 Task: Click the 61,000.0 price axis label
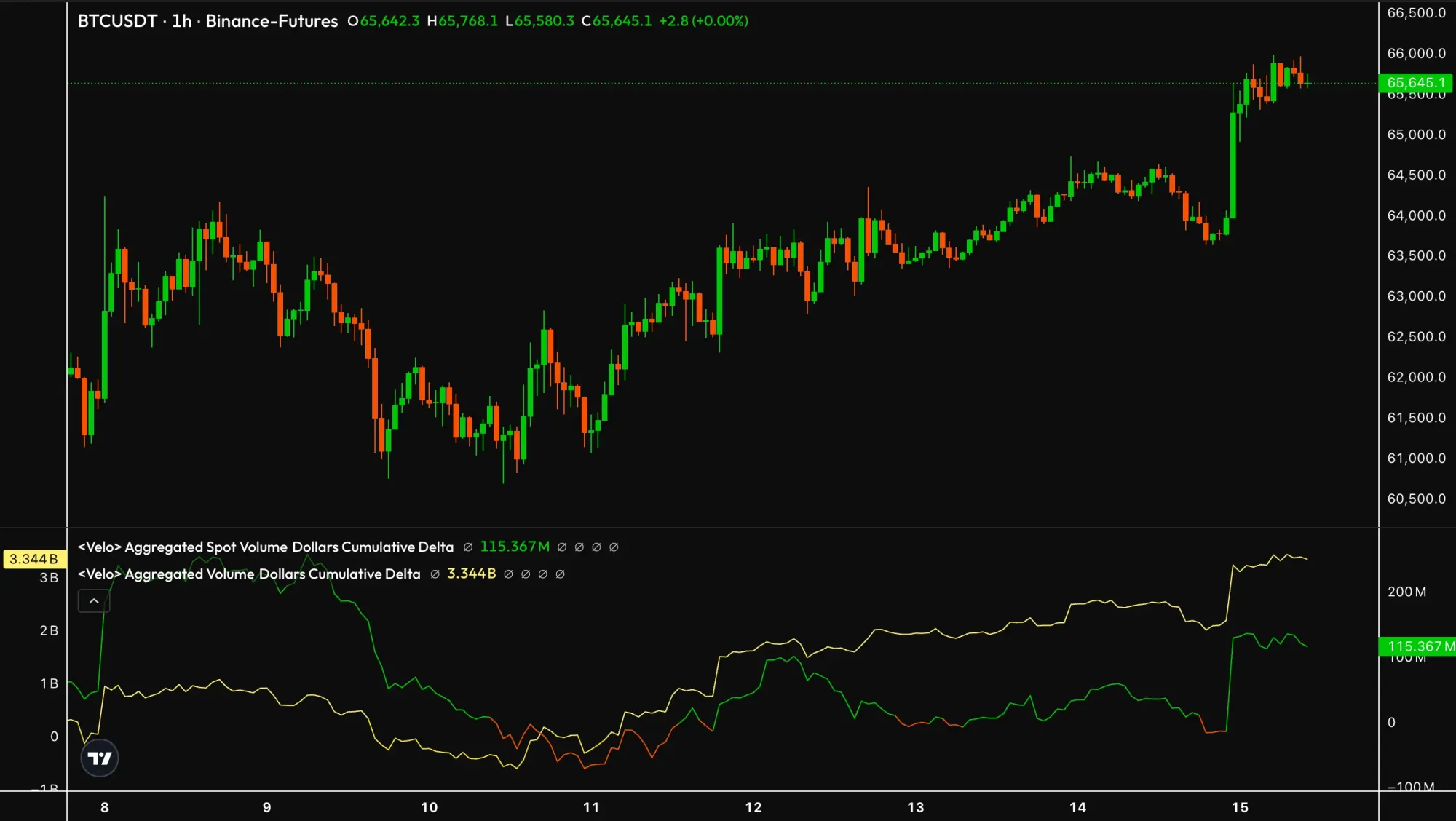click(1416, 459)
